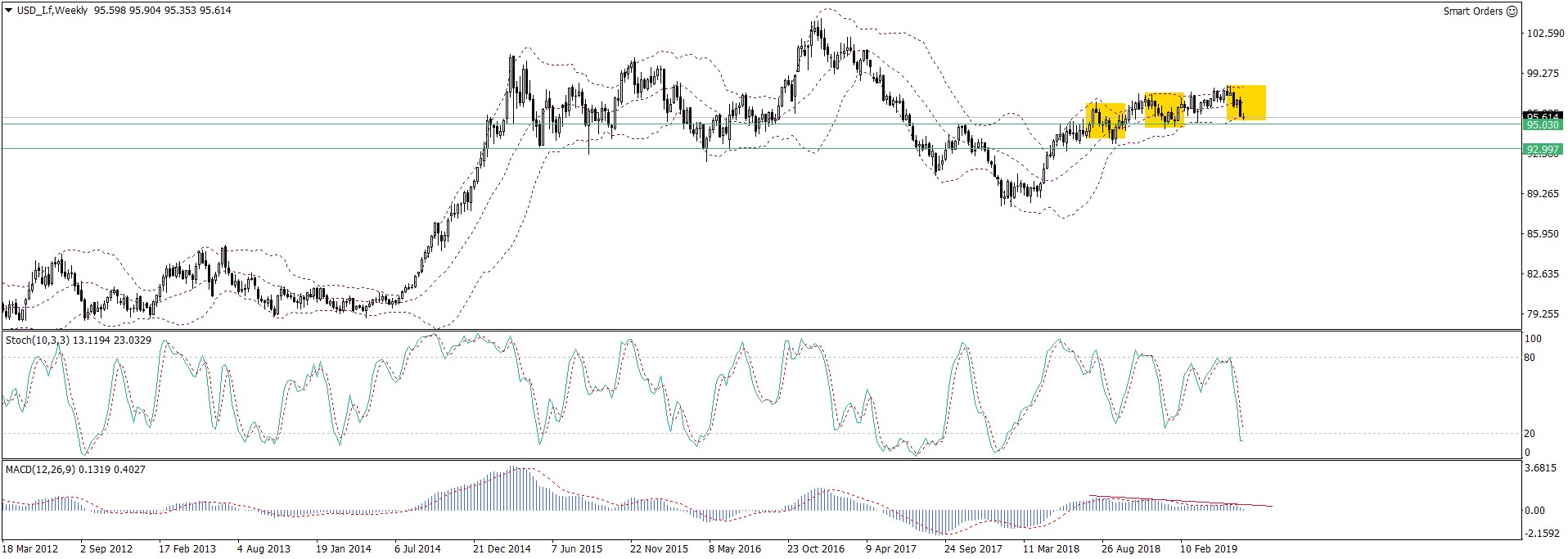Click the 3.6815 label on MACD scale
Image resolution: width=1568 pixels, height=559 pixels.
[1542, 469]
